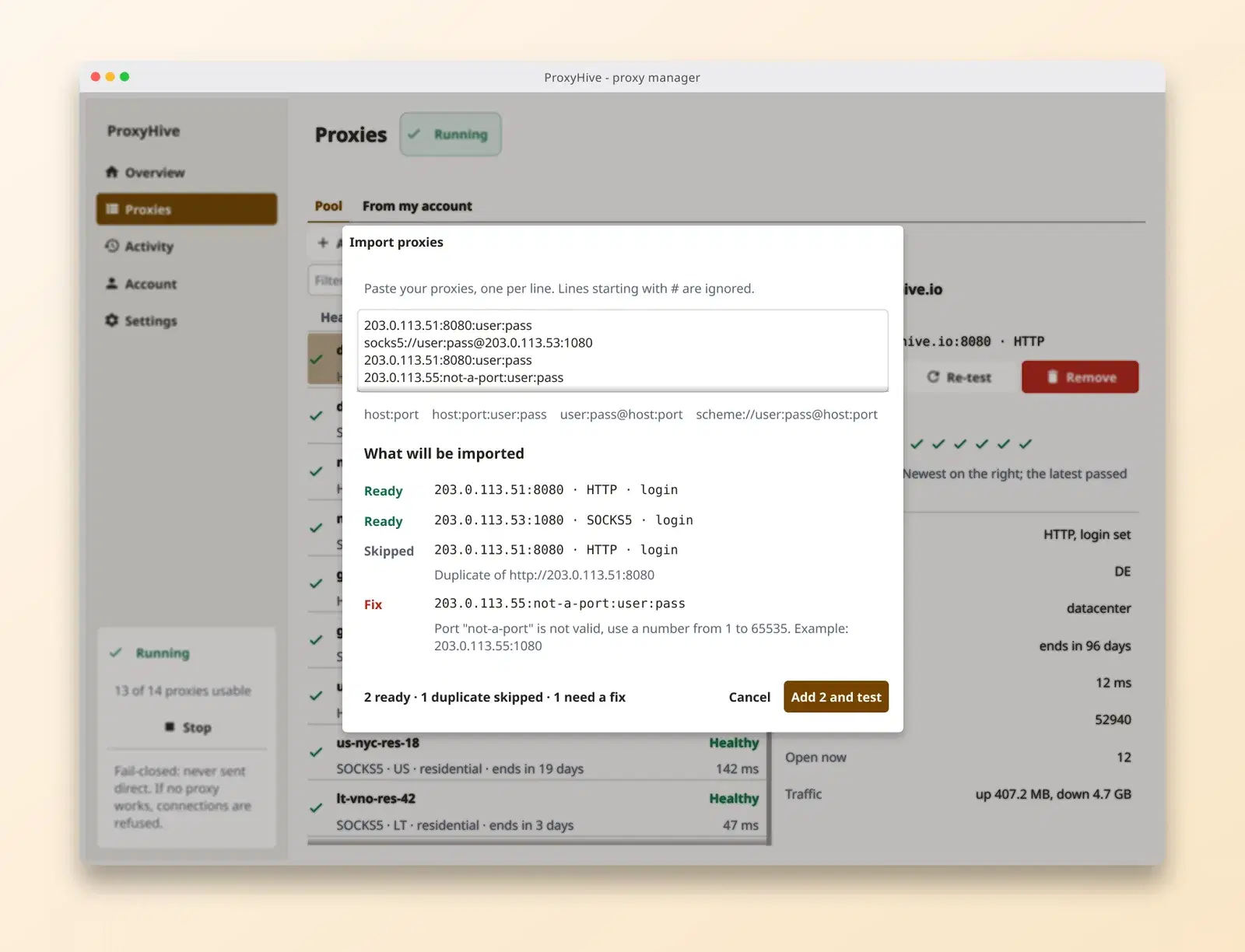The image size is (1245, 952).
Task: Click the Fix status label
Action: pyautogui.click(x=373, y=604)
